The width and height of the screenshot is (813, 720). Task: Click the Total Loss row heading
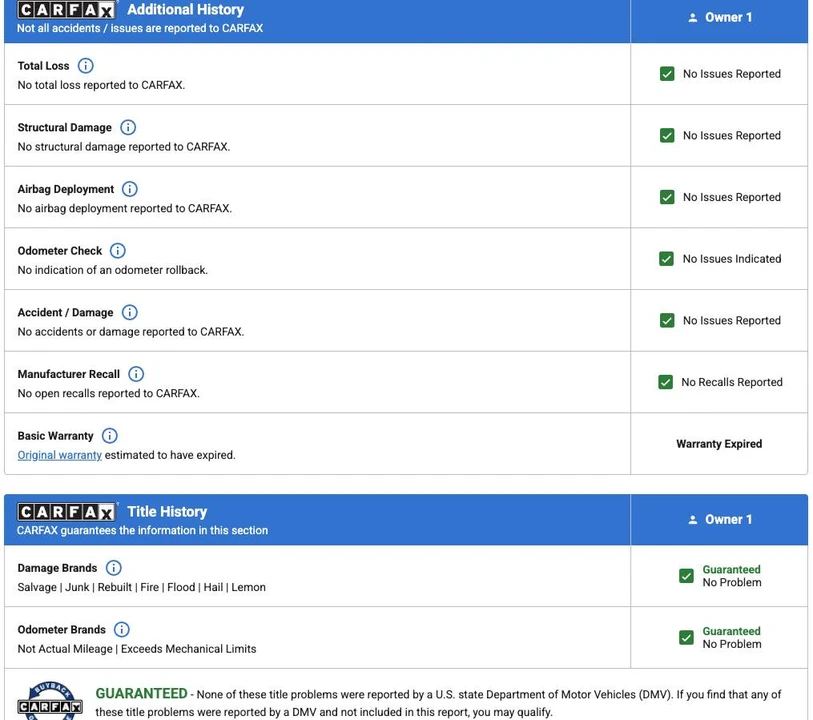pyautogui.click(x=44, y=66)
